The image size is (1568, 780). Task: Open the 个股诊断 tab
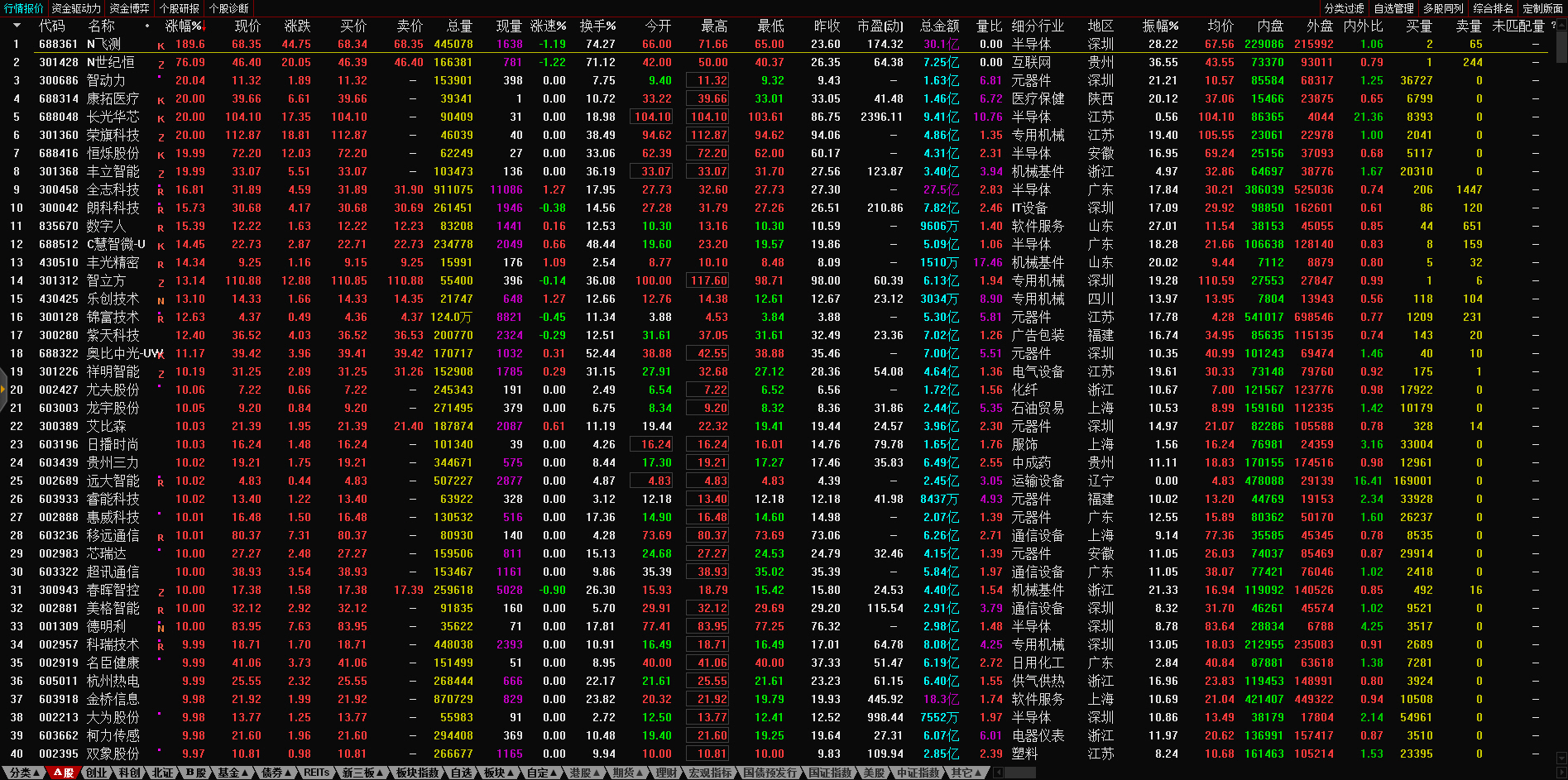point(228,8)
